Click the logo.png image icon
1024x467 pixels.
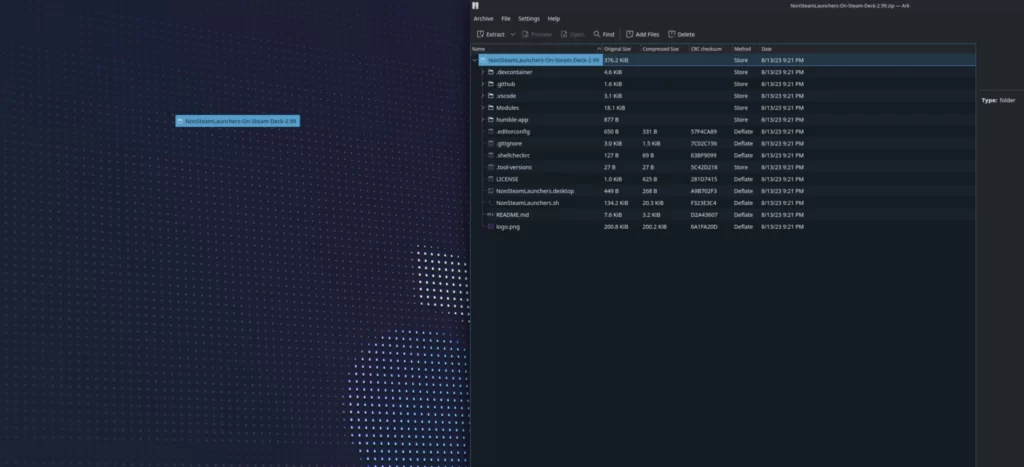coord(490,227)
